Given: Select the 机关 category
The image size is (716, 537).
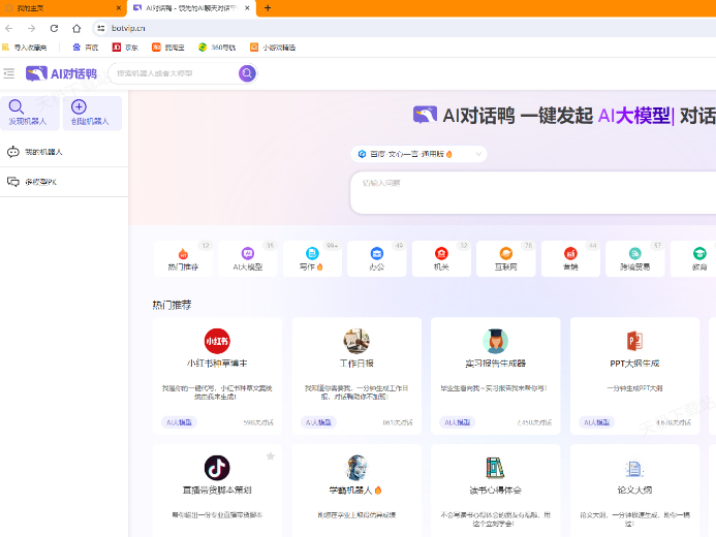Looking at the screenshot, I should (441, 259).
